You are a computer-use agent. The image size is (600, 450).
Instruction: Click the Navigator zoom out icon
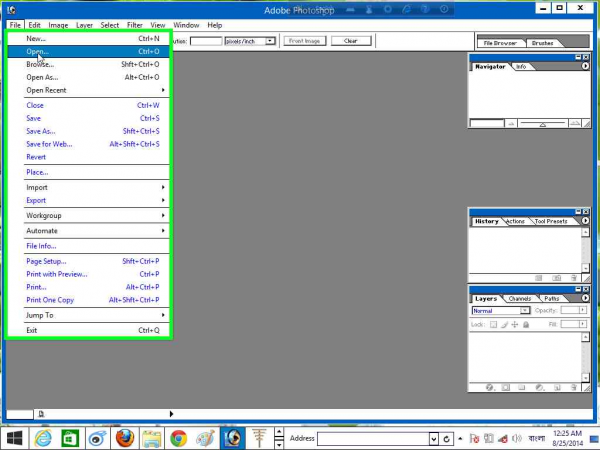click(511, 123)
